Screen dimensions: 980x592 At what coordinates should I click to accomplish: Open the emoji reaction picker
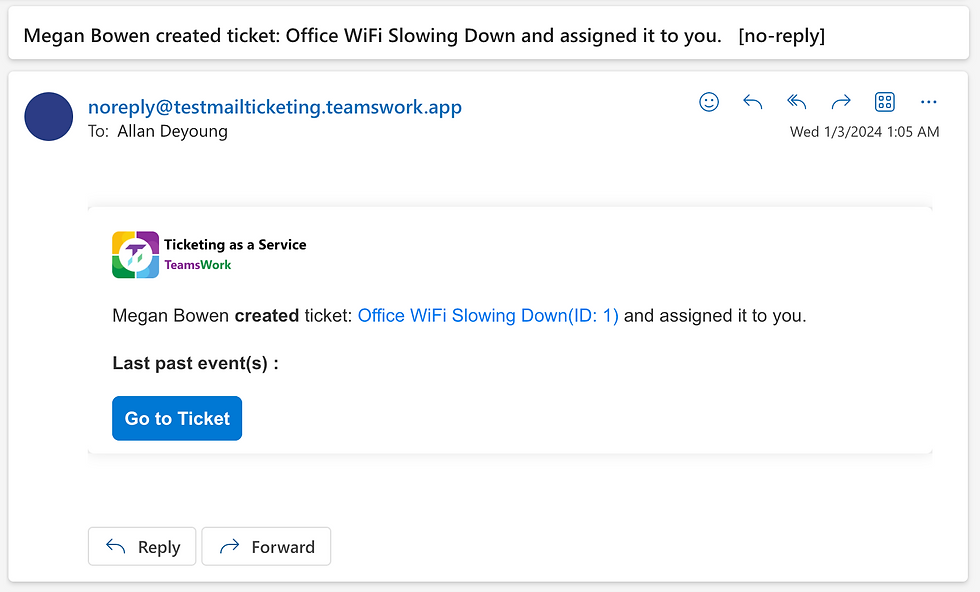coord(709,102)
